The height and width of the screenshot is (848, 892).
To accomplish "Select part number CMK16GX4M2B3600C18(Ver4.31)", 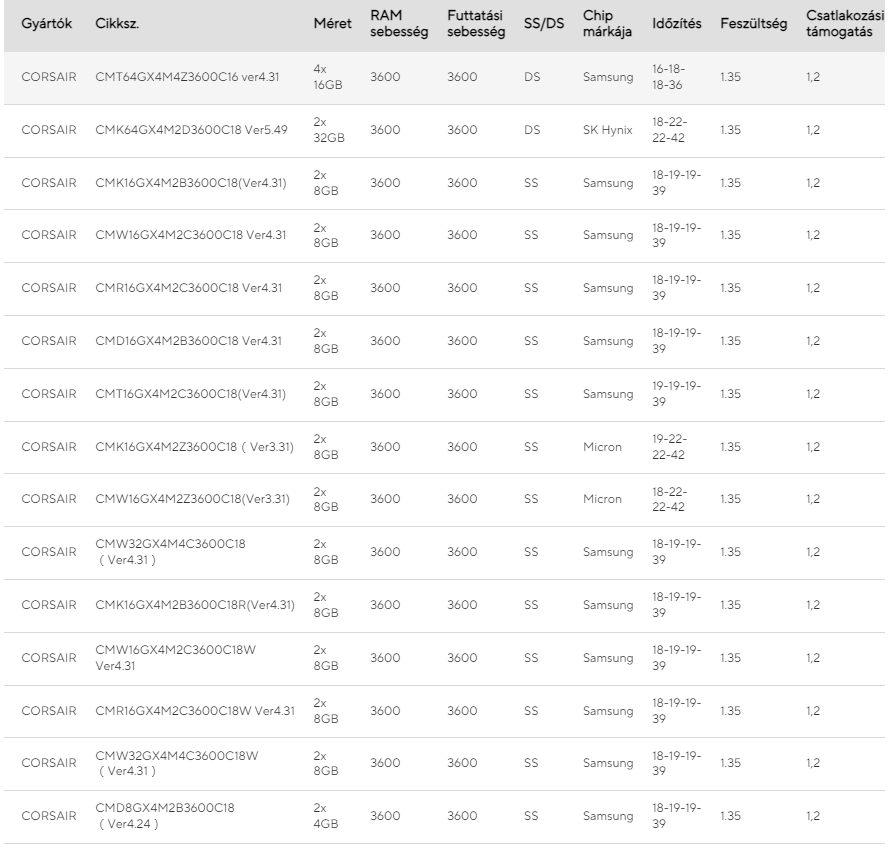I will (x=191, y=183).
